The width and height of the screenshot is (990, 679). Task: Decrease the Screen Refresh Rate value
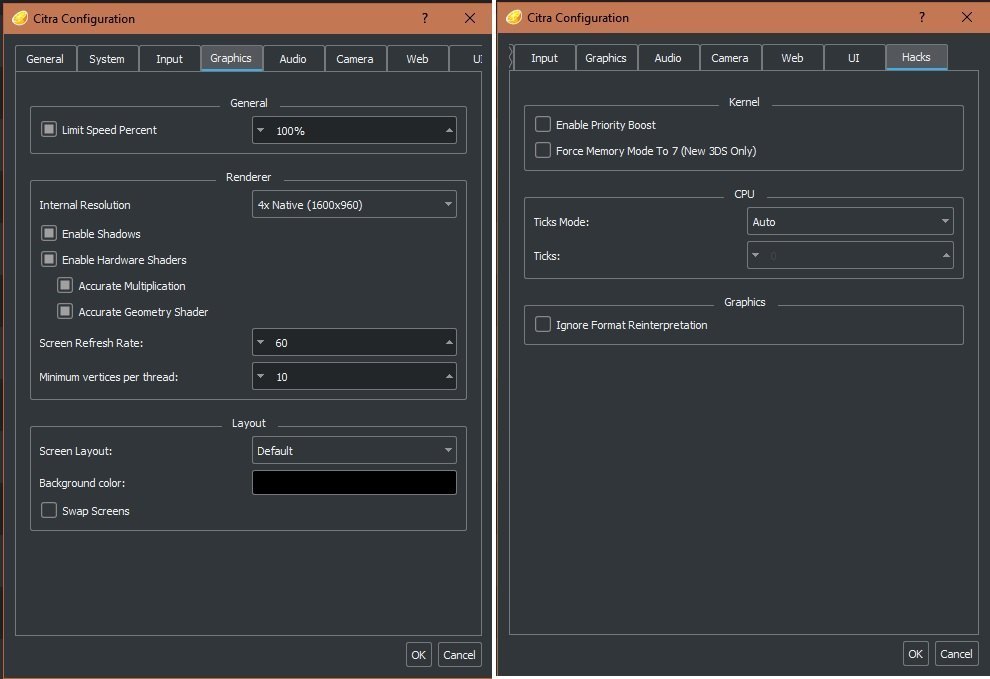tap(261, 342)
